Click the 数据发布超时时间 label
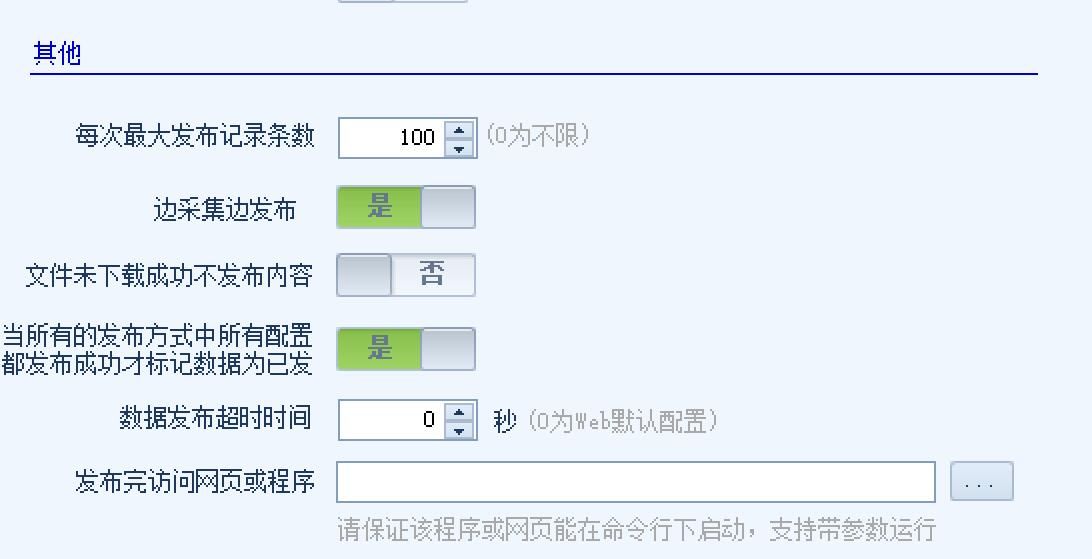The height and width of the screenshot is (559, 1092). point(215,418)
